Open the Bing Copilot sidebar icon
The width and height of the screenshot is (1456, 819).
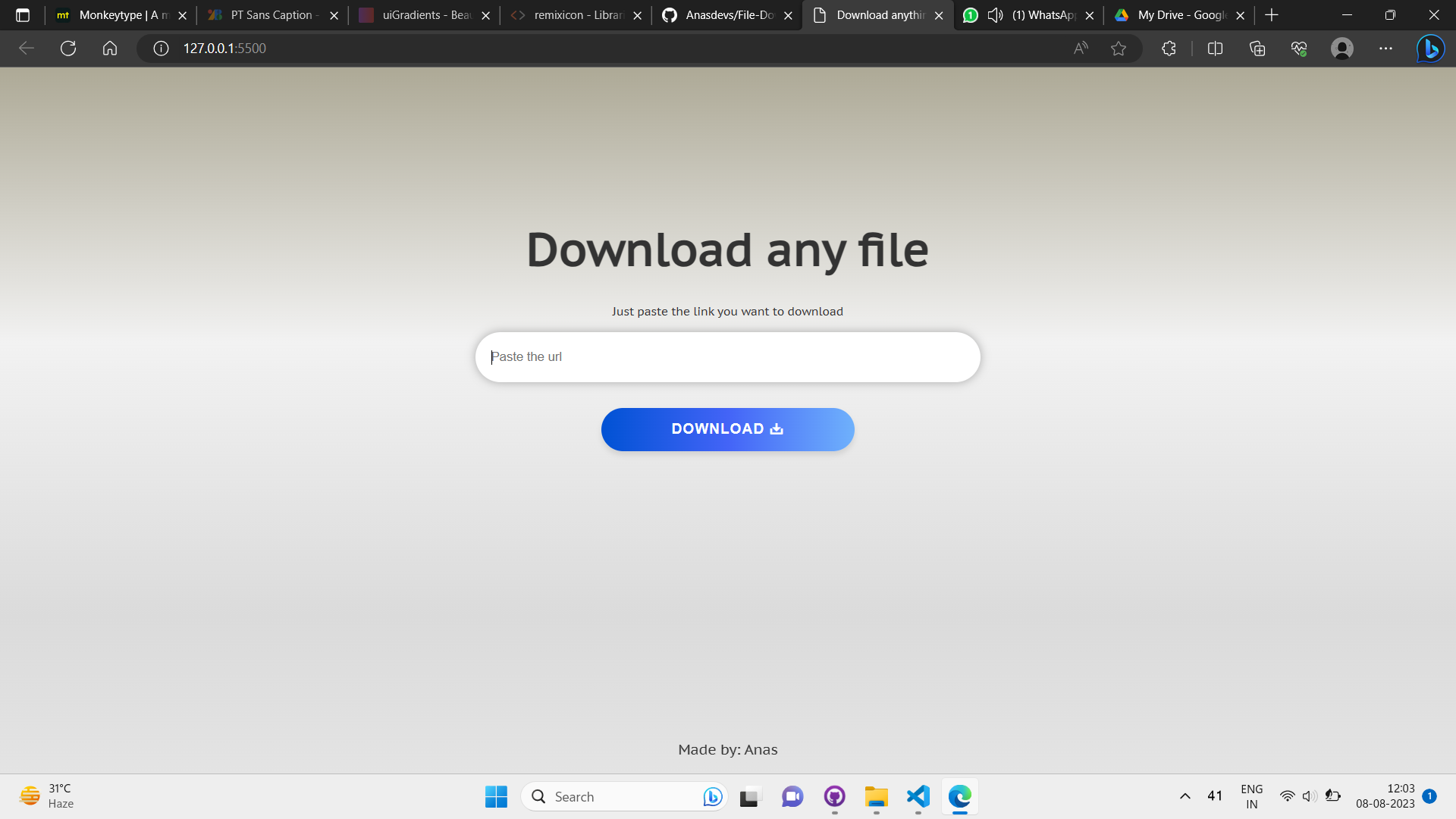point(1430,49)
